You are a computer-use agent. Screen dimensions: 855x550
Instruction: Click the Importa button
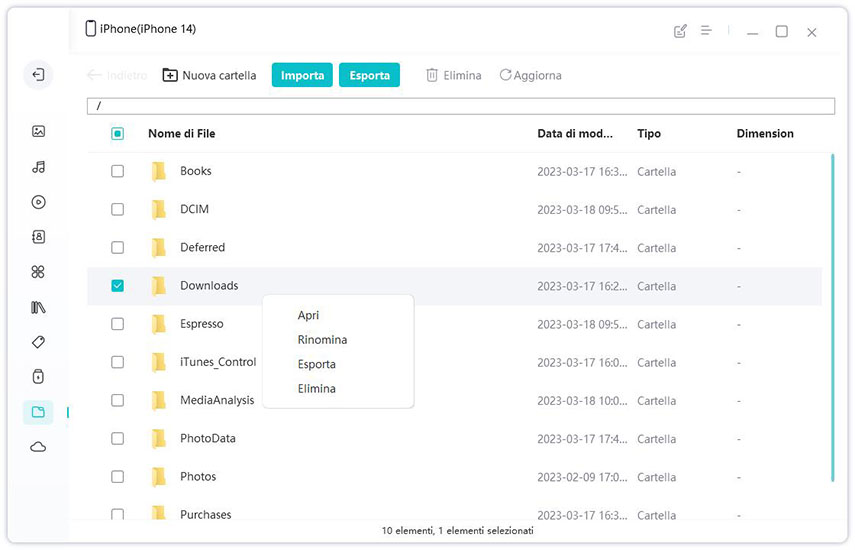[x=302, y=76]
